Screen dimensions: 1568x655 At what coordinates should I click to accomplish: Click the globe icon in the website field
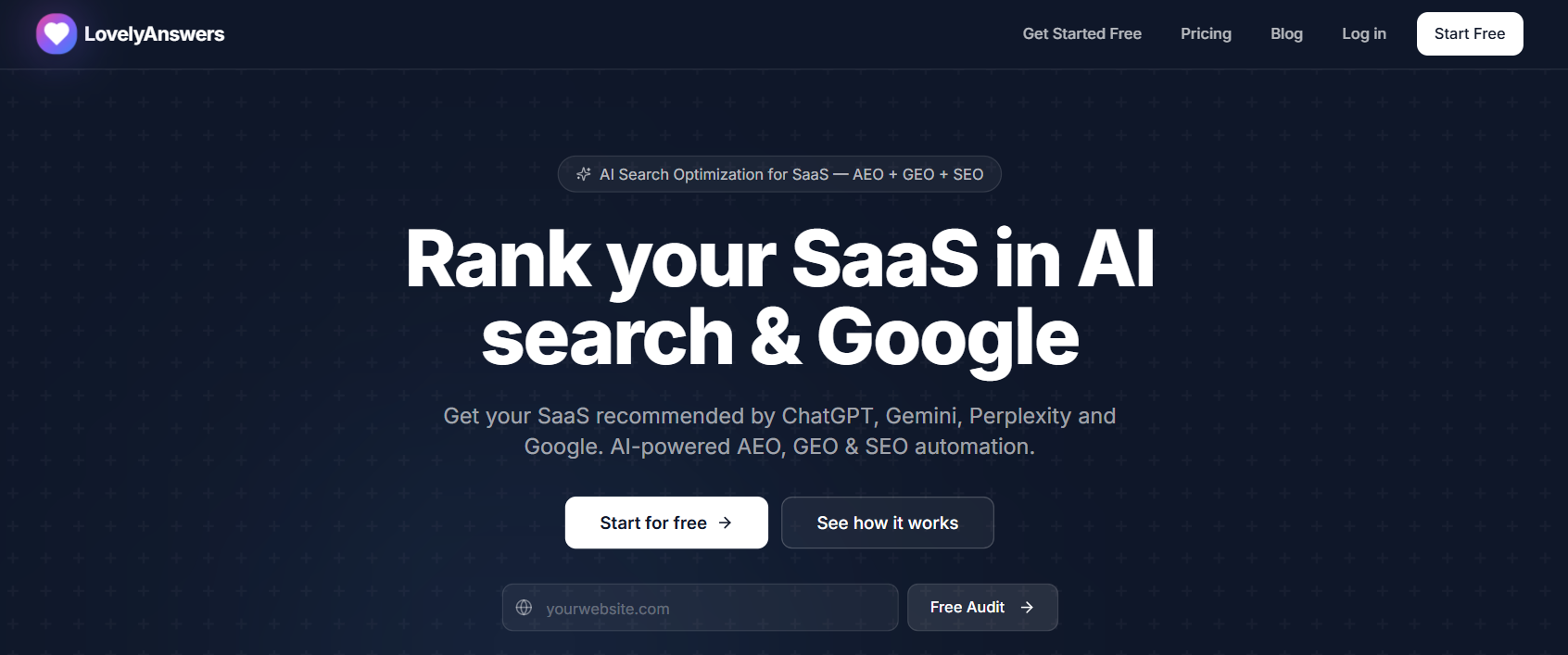[x=524, y=608]
